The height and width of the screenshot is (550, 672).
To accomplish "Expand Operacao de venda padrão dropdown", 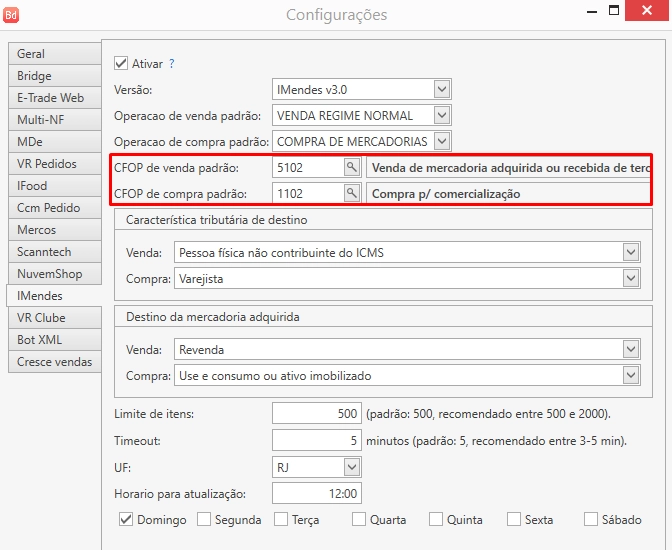I will pyautogui.click(x=442, y=115).
